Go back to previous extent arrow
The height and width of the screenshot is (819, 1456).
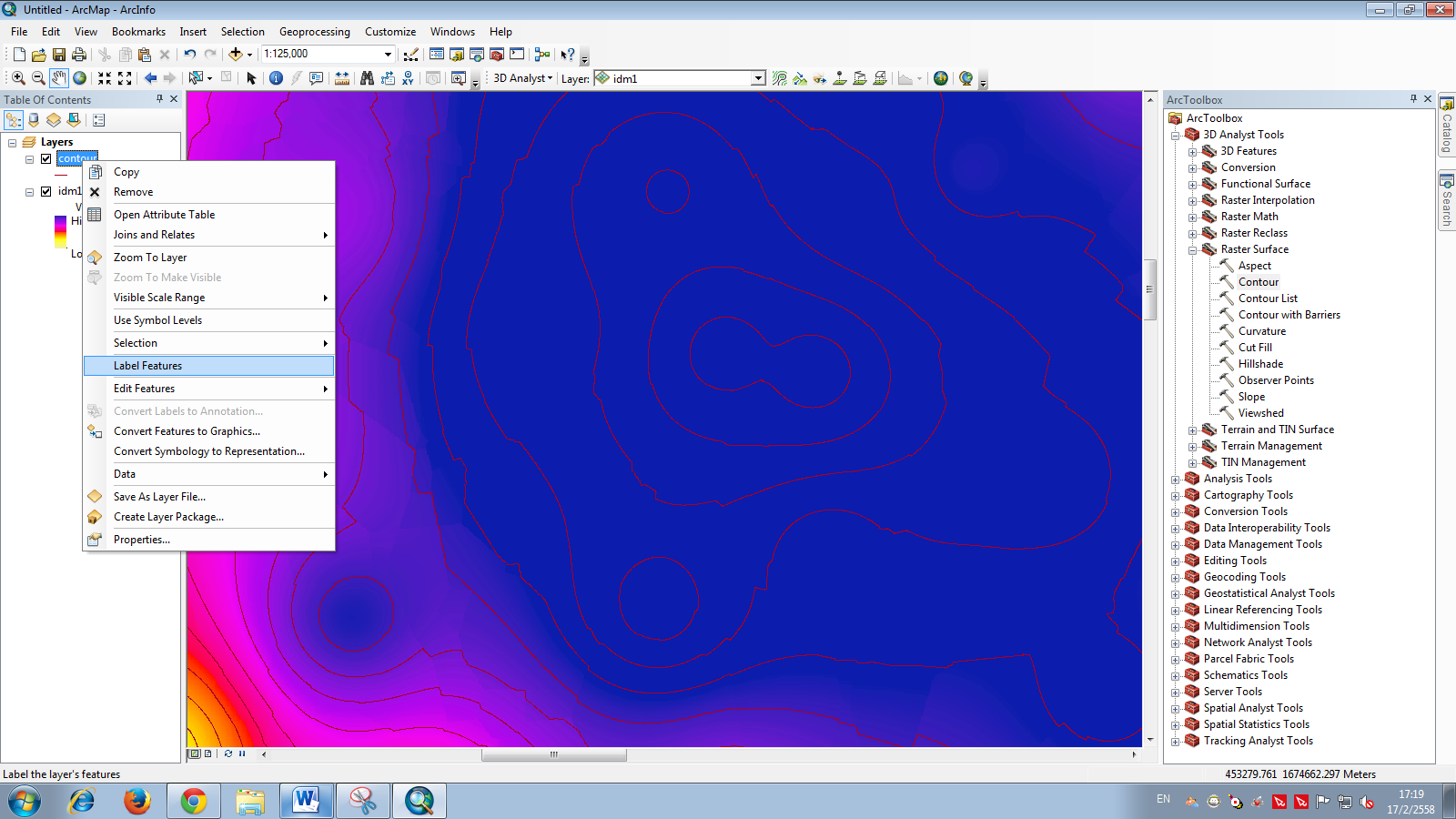click(x=150, y=78)
